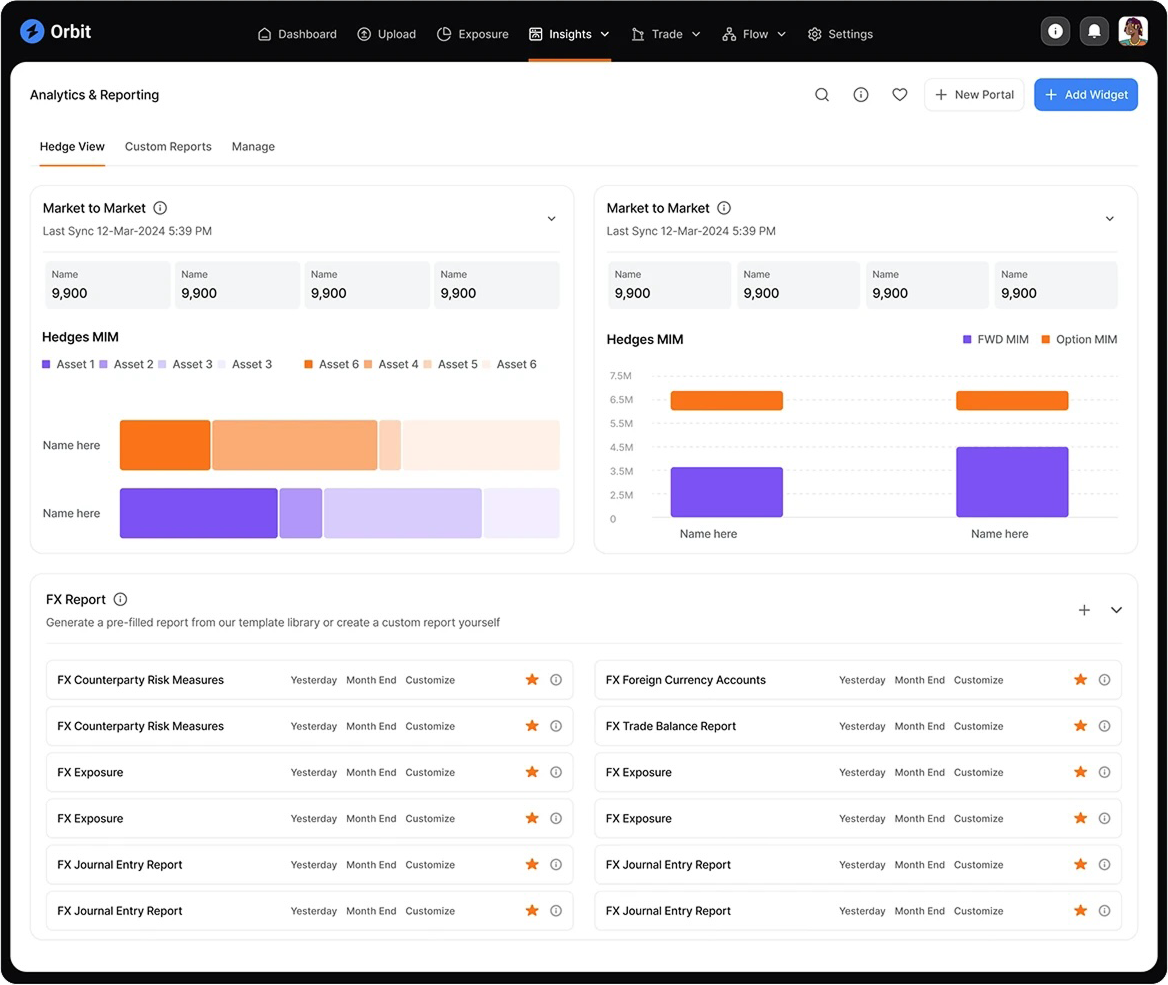This screenshot has height=985, width=1168.
Task: Open the notifications bell icon
Action: click(1094, 32)
